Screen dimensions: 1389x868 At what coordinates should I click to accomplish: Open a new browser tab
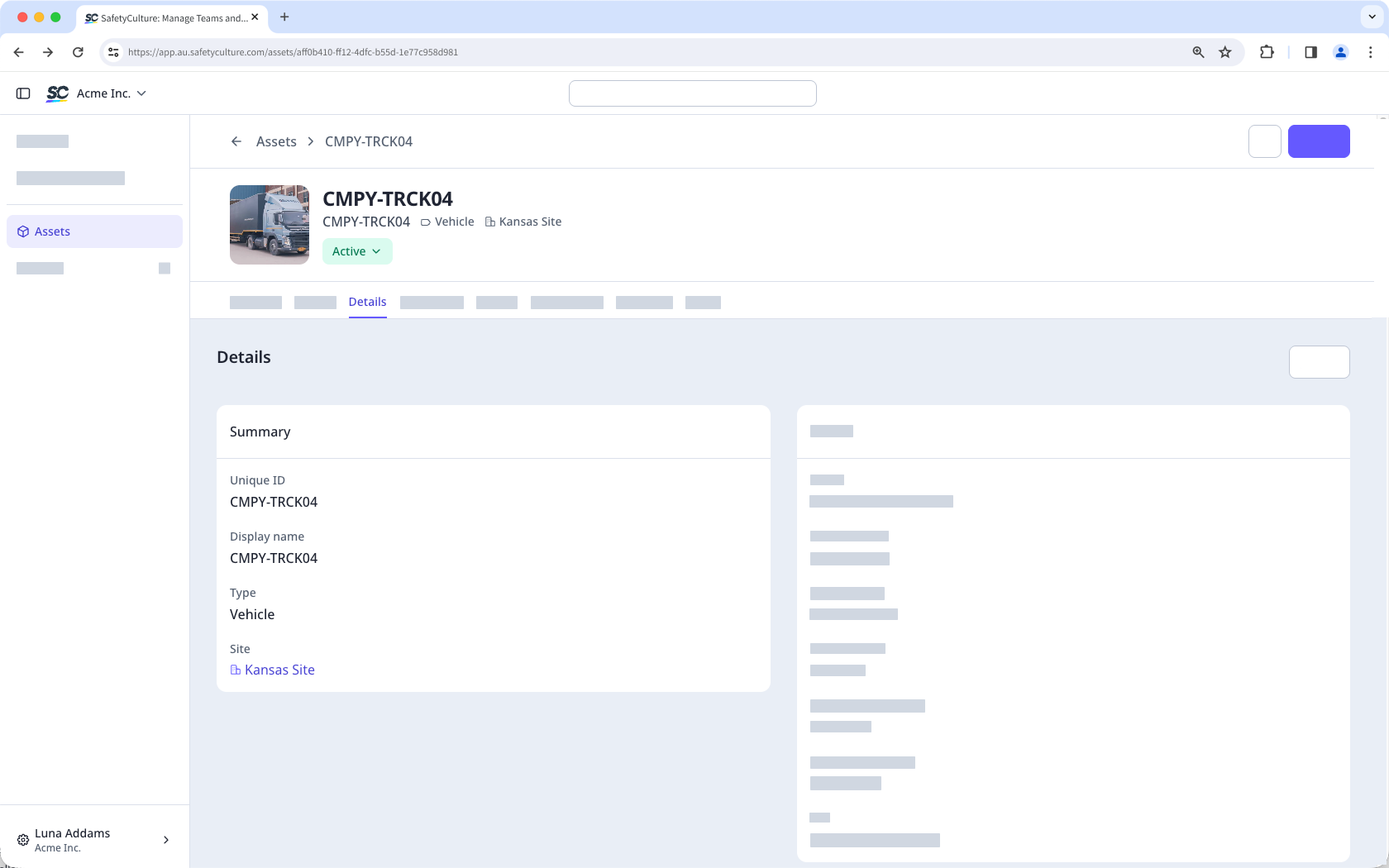[284, 17]
